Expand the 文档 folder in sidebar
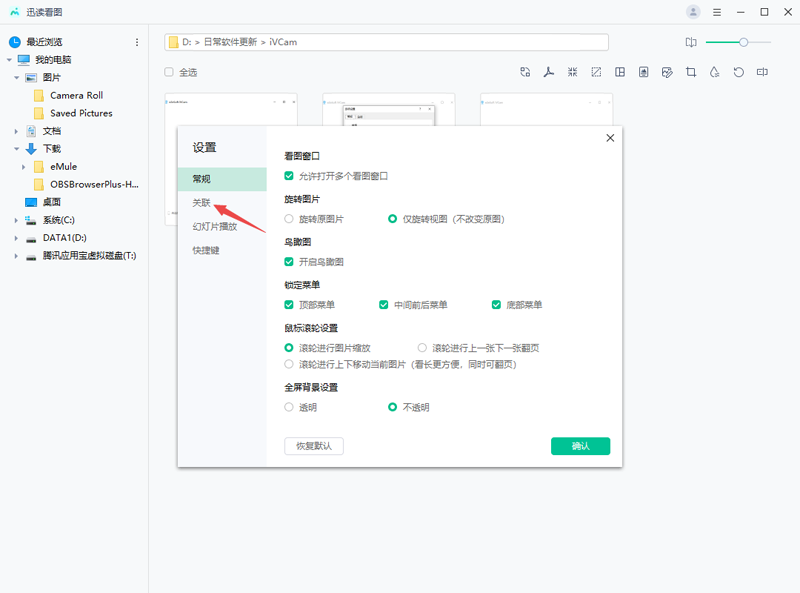This screenshot has height=593, width=800. pos(14,131)
